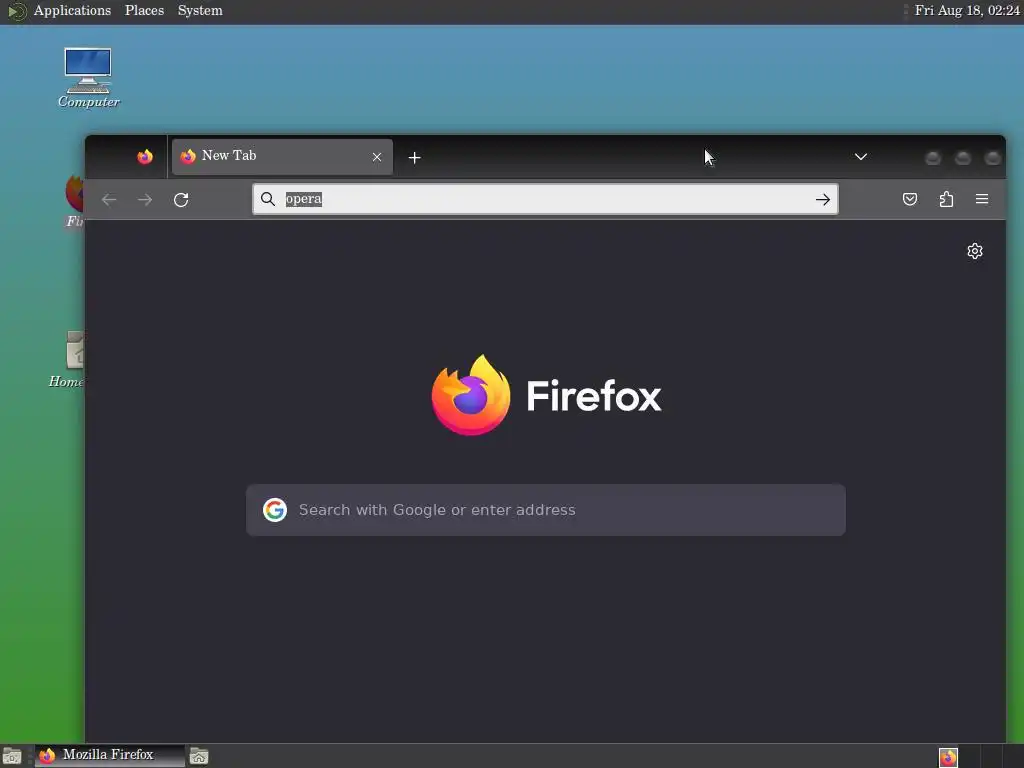Click the MATE logo in top panel

pos(16,11)
